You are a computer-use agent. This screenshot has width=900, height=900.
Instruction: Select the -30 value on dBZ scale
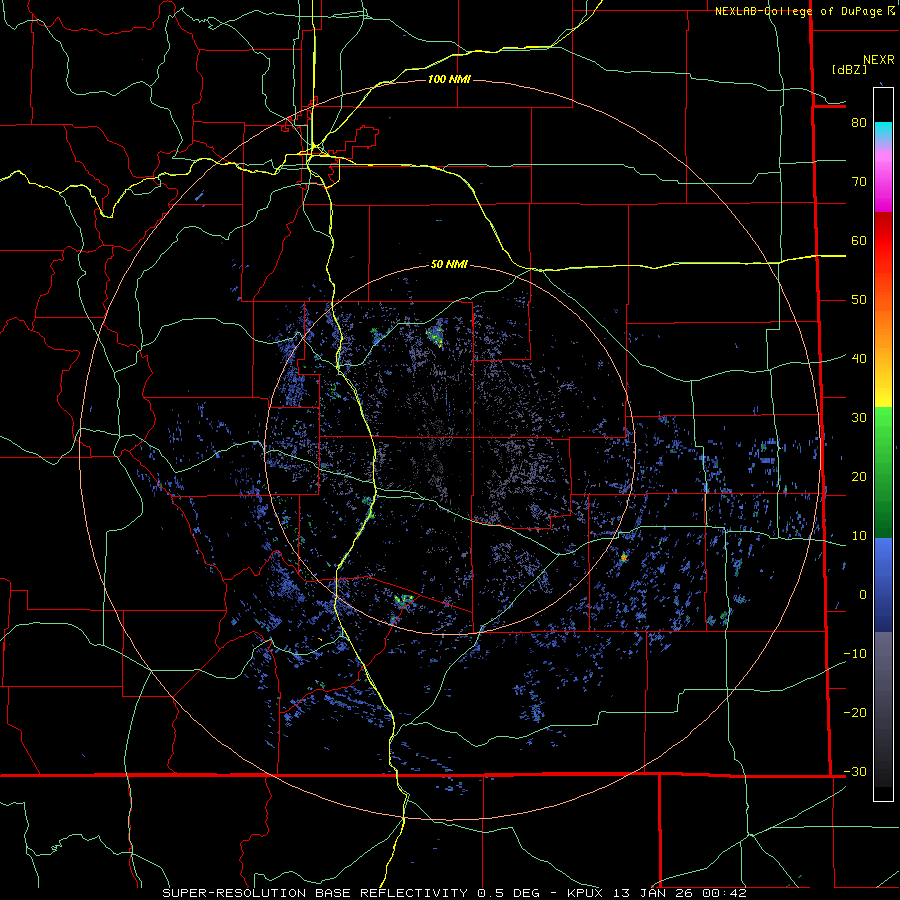855,771
